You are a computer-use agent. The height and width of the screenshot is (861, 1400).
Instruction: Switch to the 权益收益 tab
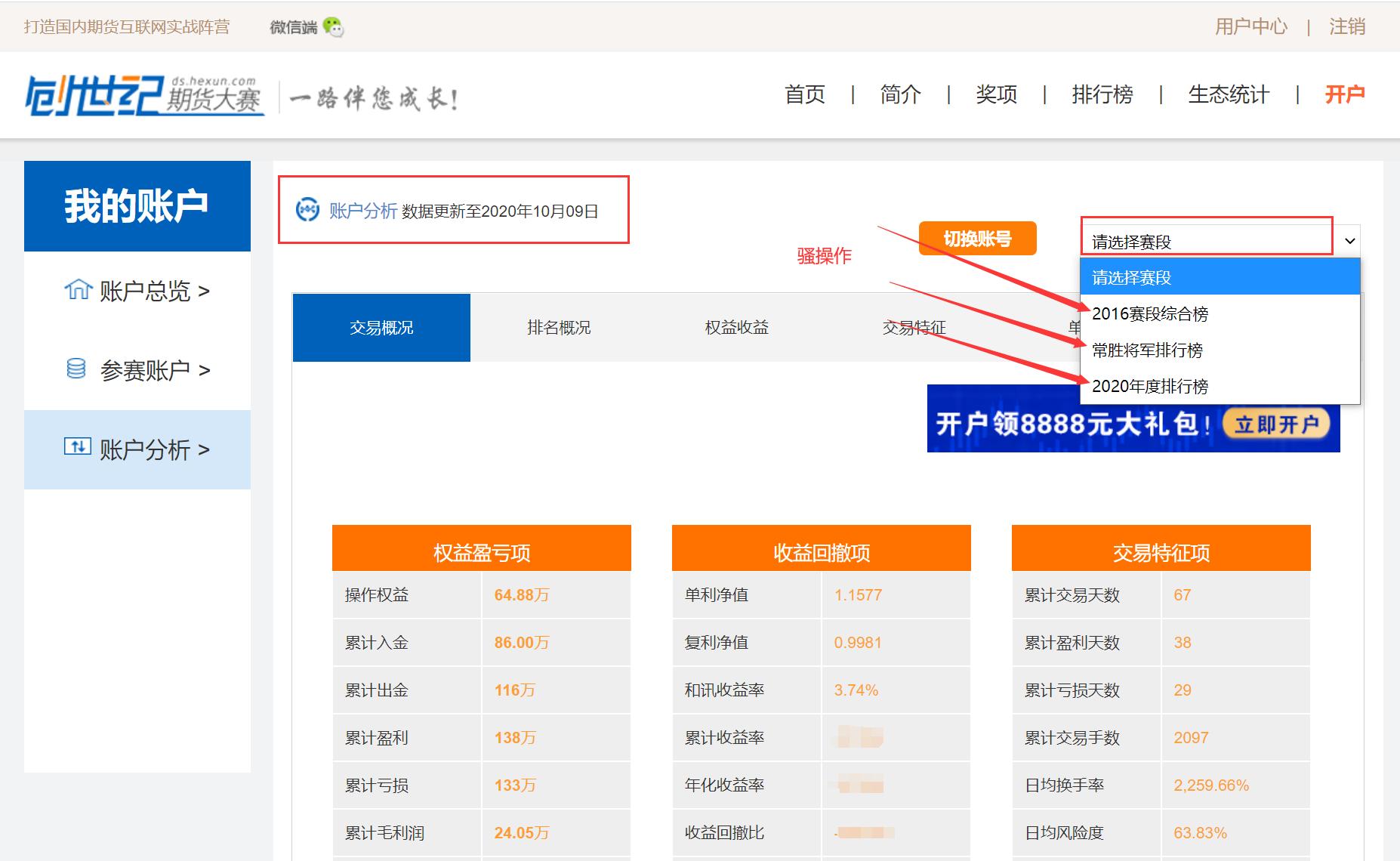click(x=735, y=327)
